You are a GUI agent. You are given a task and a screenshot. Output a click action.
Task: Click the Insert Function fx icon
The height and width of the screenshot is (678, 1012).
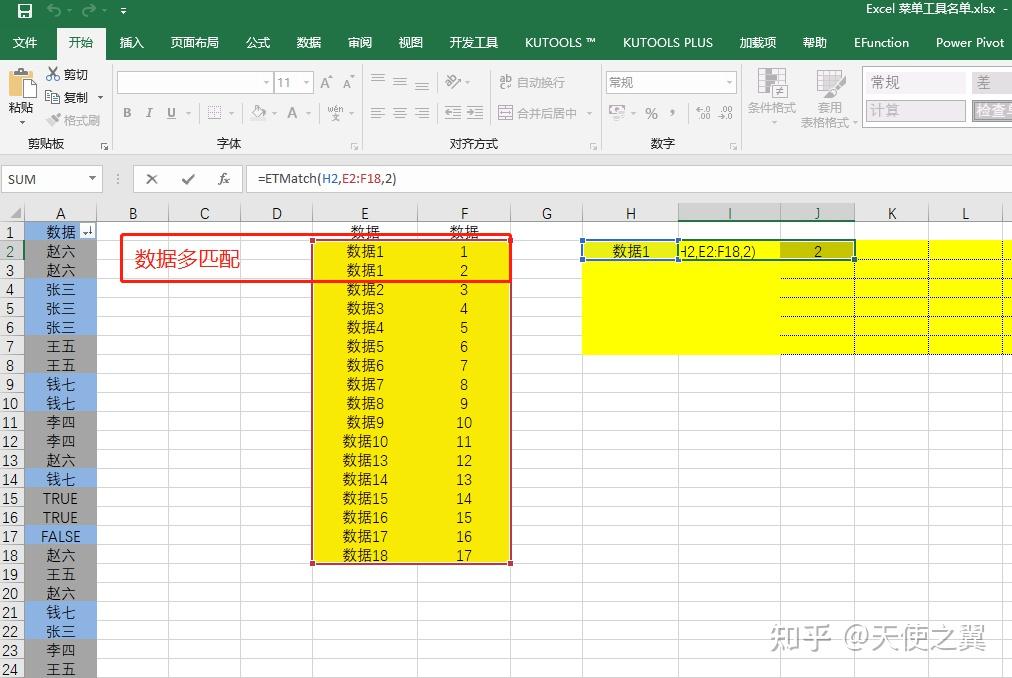(x=224, y=179)
